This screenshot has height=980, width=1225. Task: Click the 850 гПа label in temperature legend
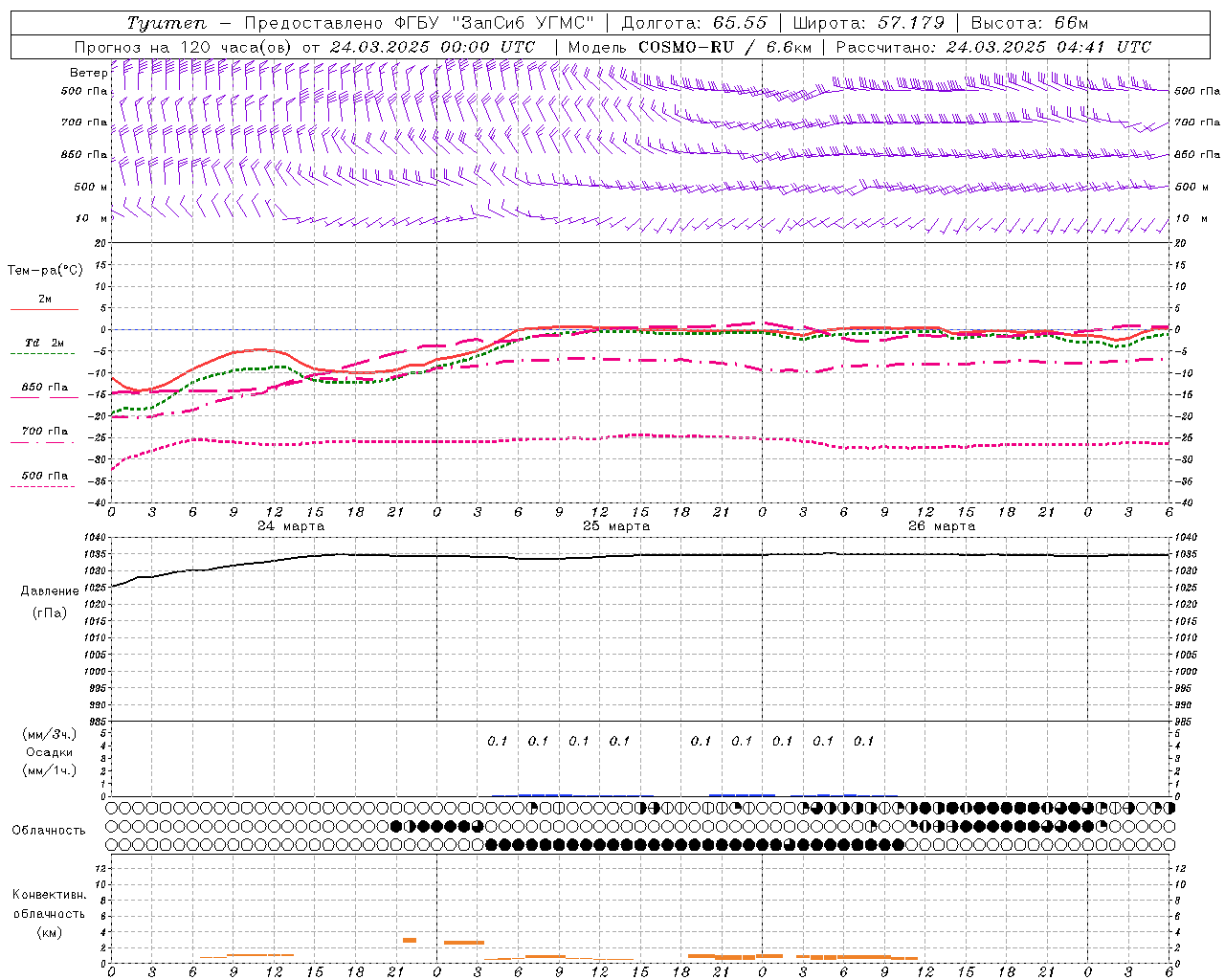click(44, 388)
